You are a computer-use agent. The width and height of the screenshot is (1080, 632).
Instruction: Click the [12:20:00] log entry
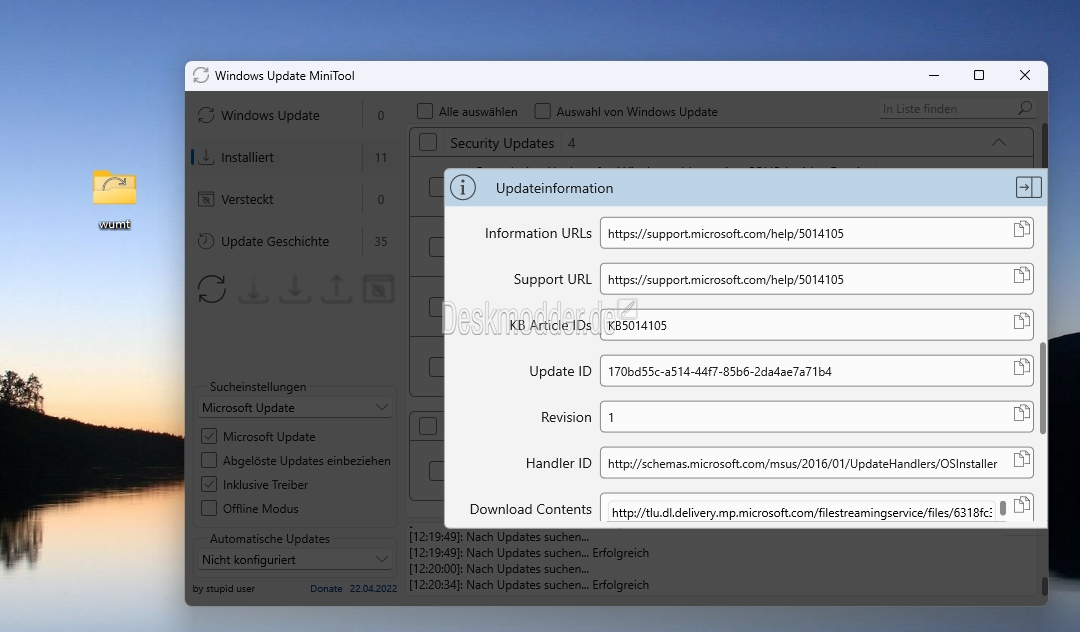[499, 569]
